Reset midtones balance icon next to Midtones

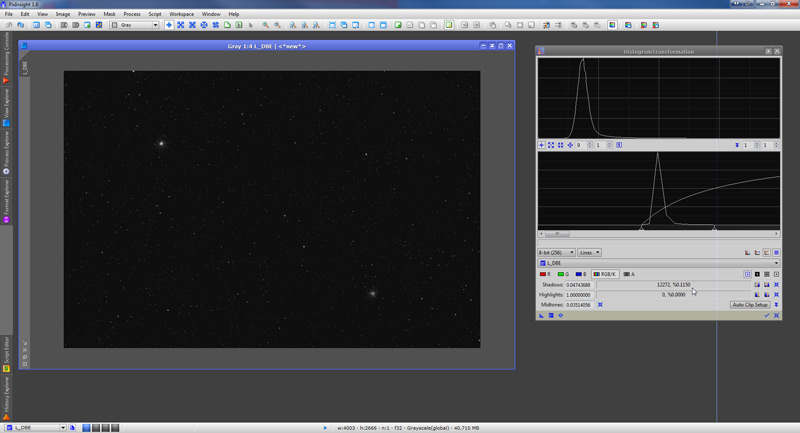600,305
